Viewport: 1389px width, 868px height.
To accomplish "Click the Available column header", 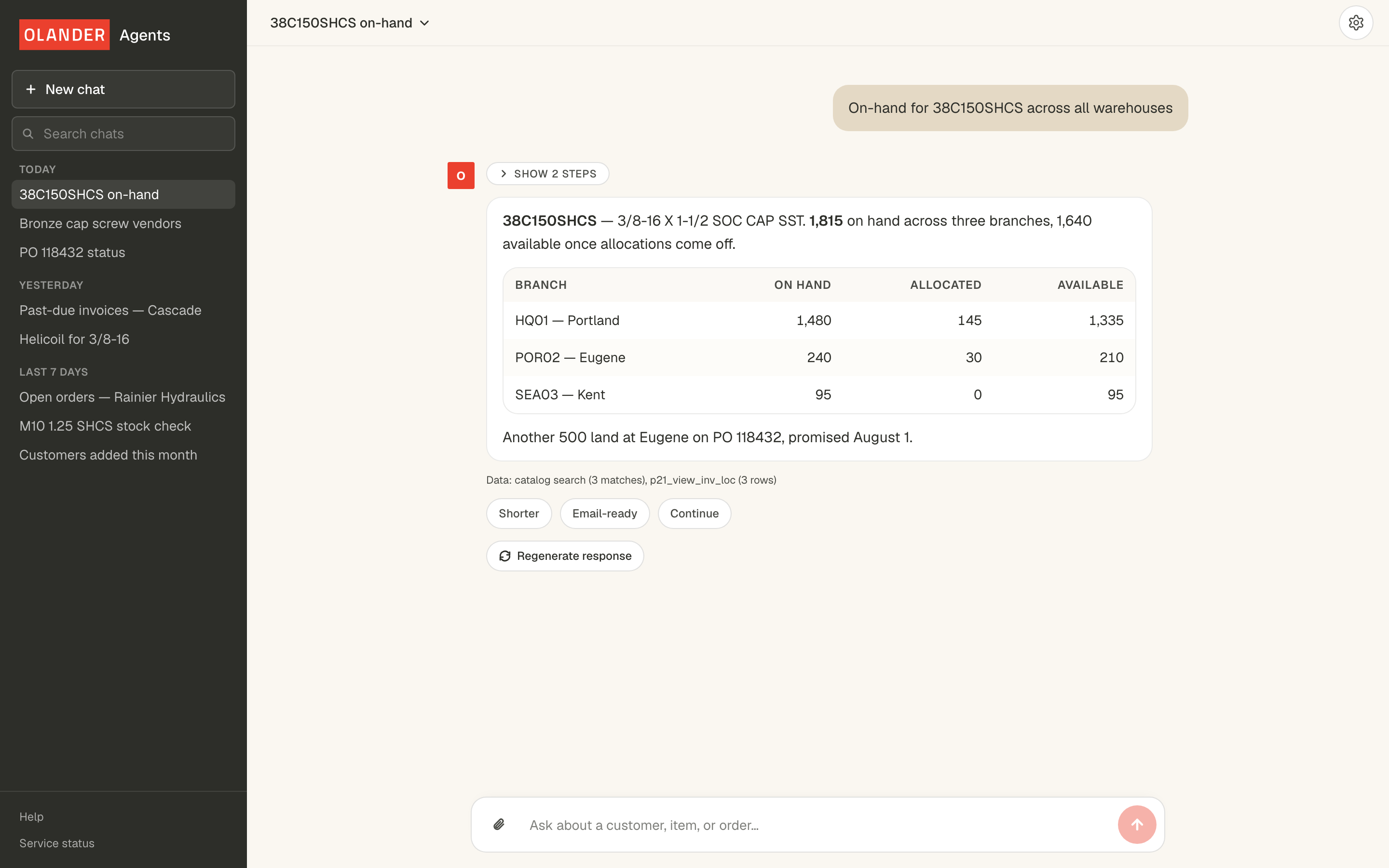I will point(1090,285).
